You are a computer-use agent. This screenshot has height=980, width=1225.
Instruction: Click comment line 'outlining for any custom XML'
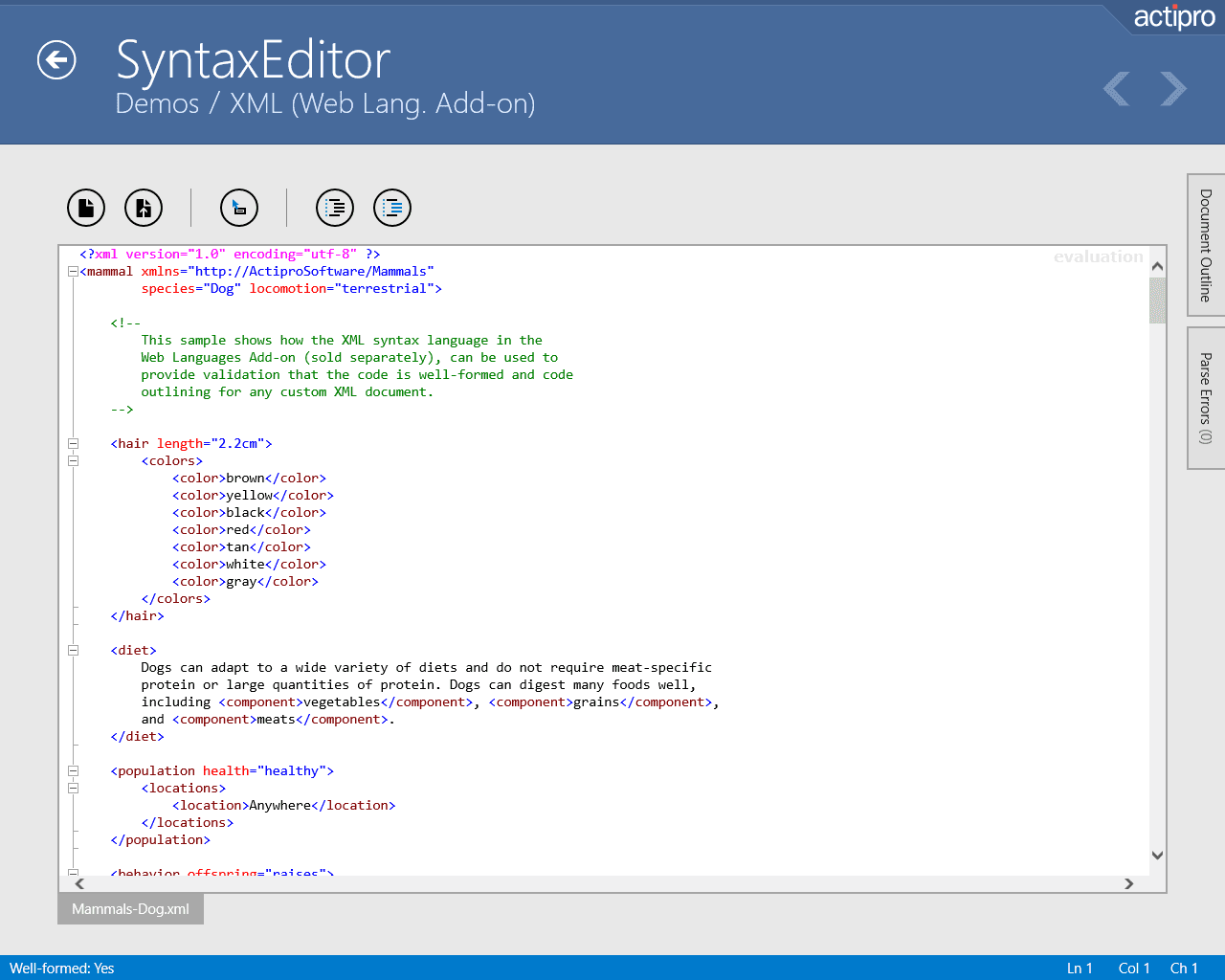point(287,392)
